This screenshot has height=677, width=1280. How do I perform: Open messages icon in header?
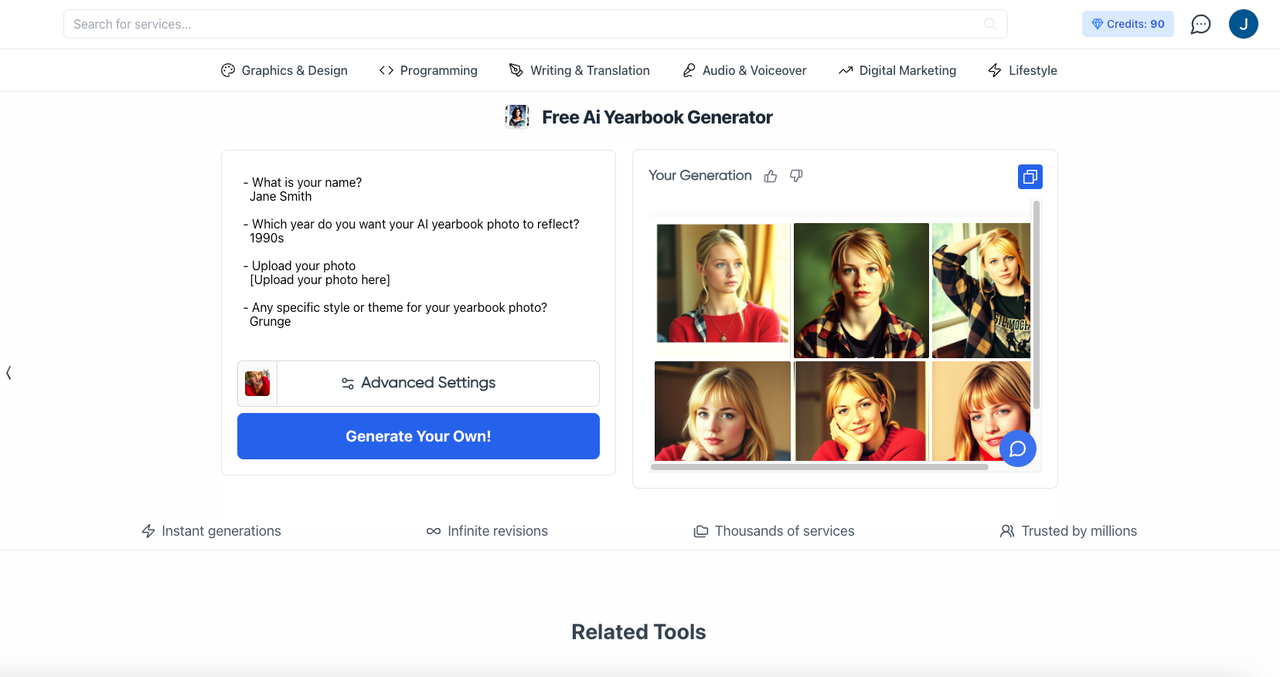1200,24
